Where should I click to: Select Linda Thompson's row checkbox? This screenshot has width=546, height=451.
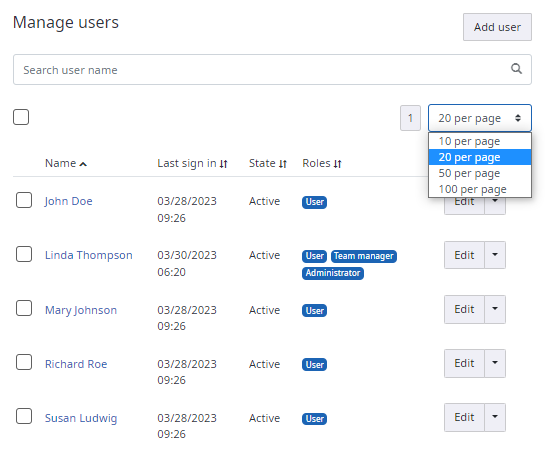24,254
